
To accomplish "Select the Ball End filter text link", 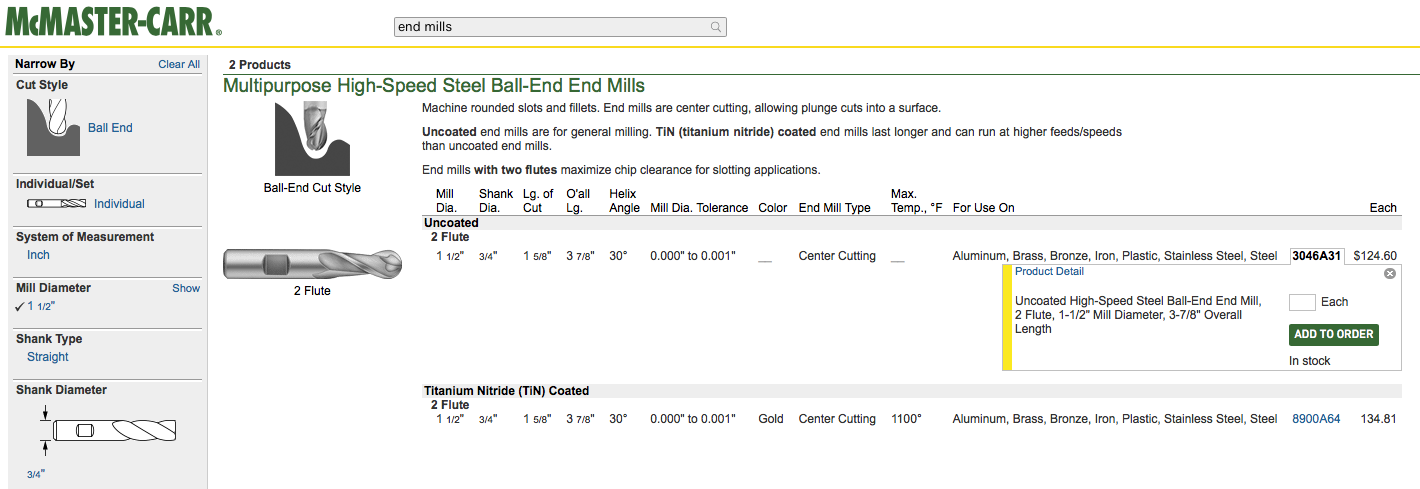I will [x=110, y=128].
